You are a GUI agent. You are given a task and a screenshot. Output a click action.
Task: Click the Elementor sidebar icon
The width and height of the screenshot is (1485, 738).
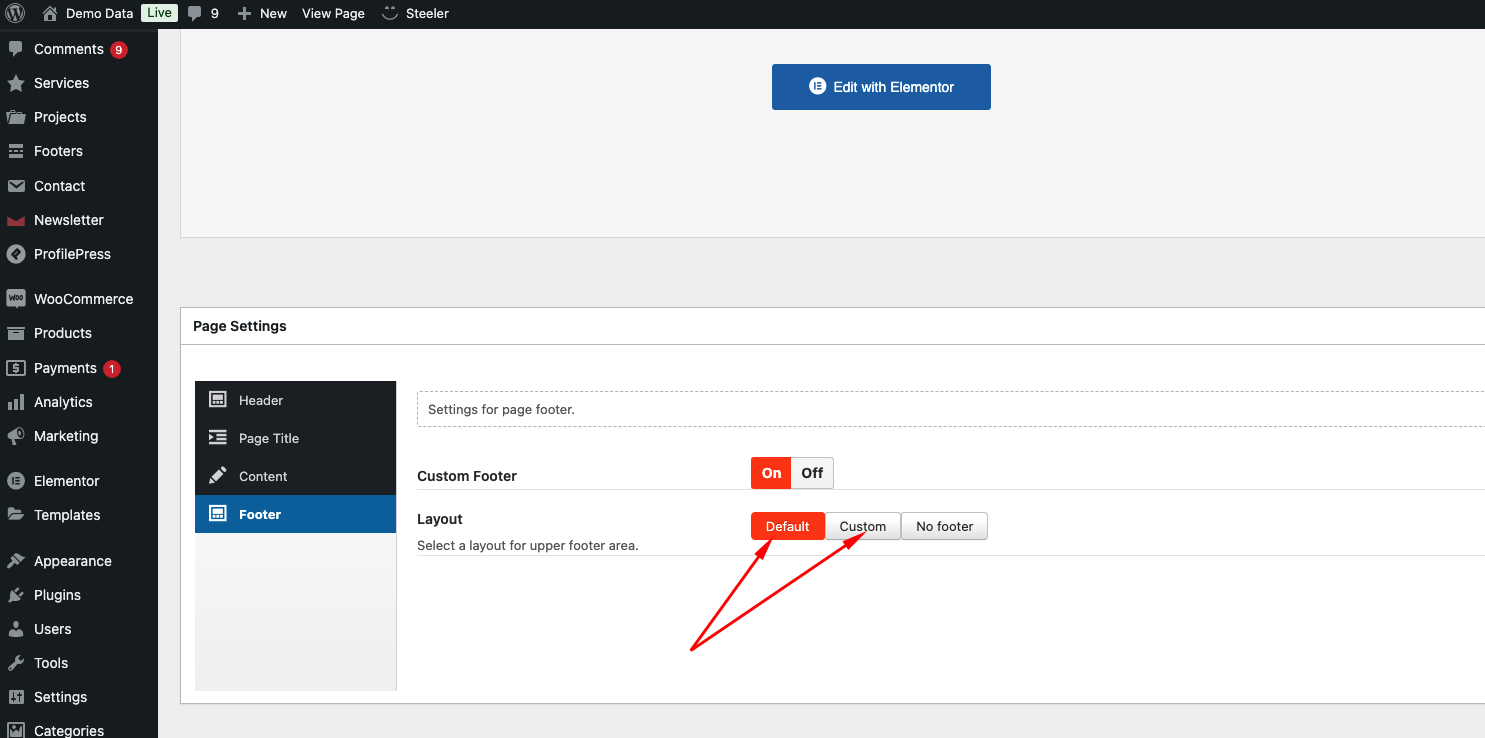coord(16,481)
